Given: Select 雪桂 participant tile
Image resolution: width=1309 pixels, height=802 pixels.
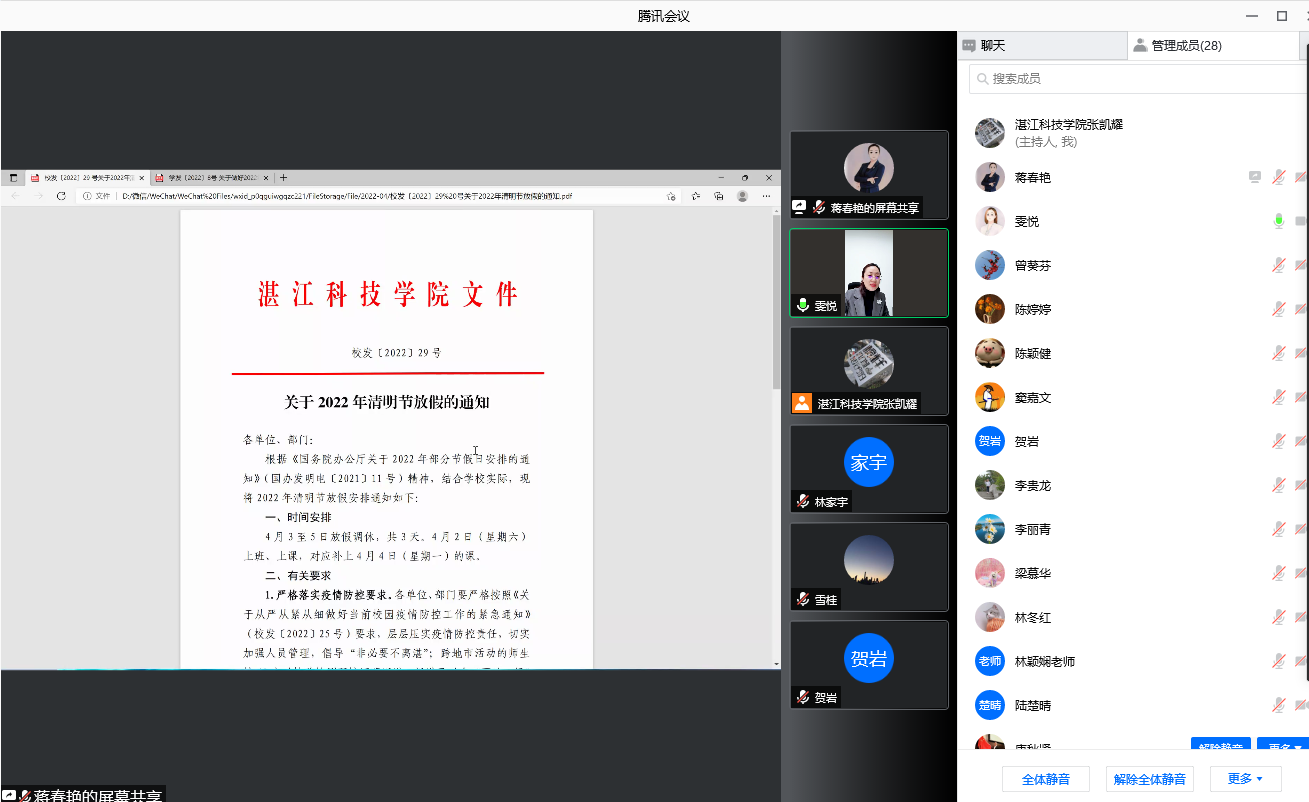Looking at the screenshot, I should [x=869, y=567].
